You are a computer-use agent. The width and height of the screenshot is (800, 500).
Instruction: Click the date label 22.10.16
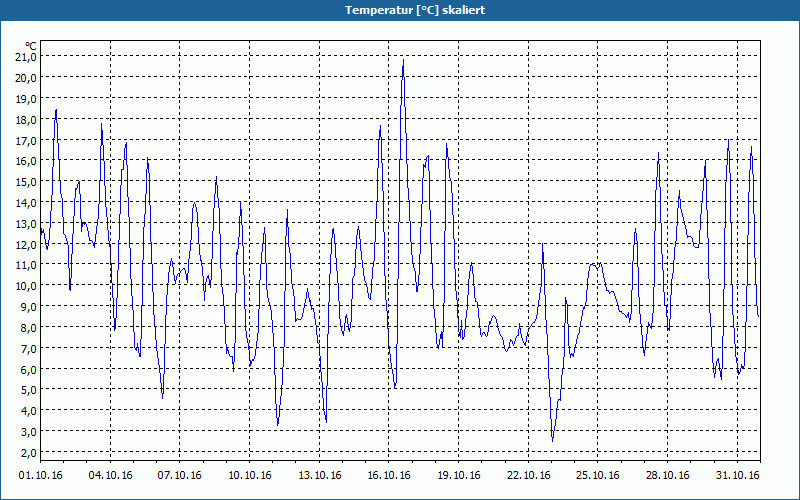[x=529, y=476]
